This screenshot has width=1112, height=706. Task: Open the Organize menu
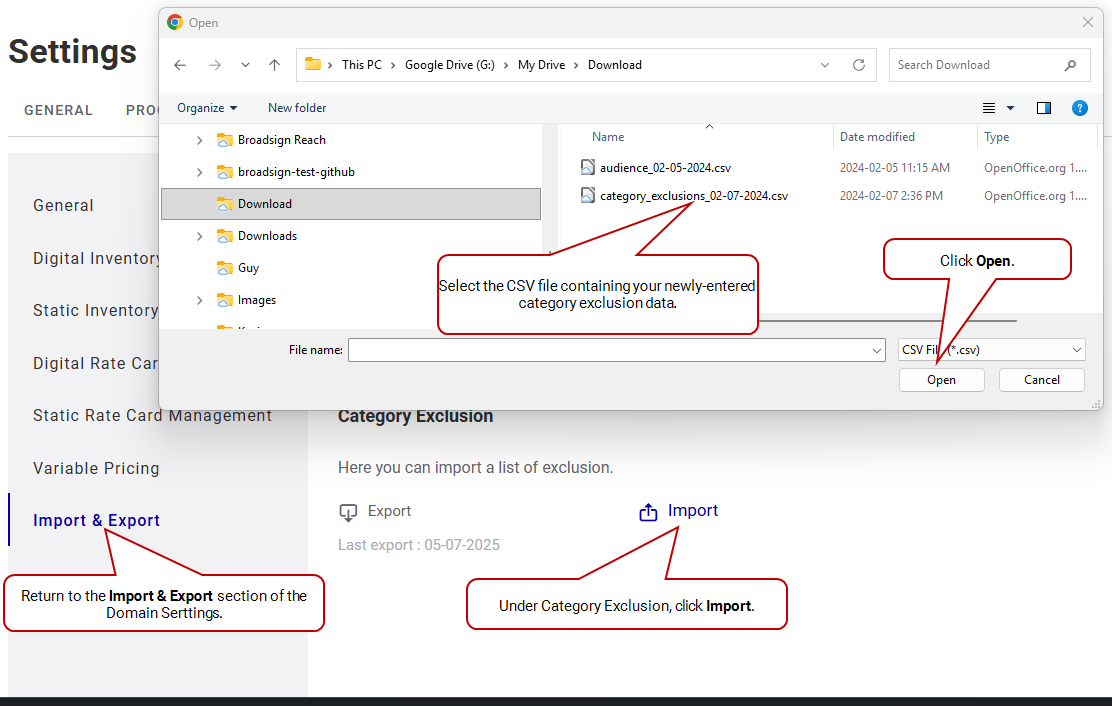(x=207, y=108)
